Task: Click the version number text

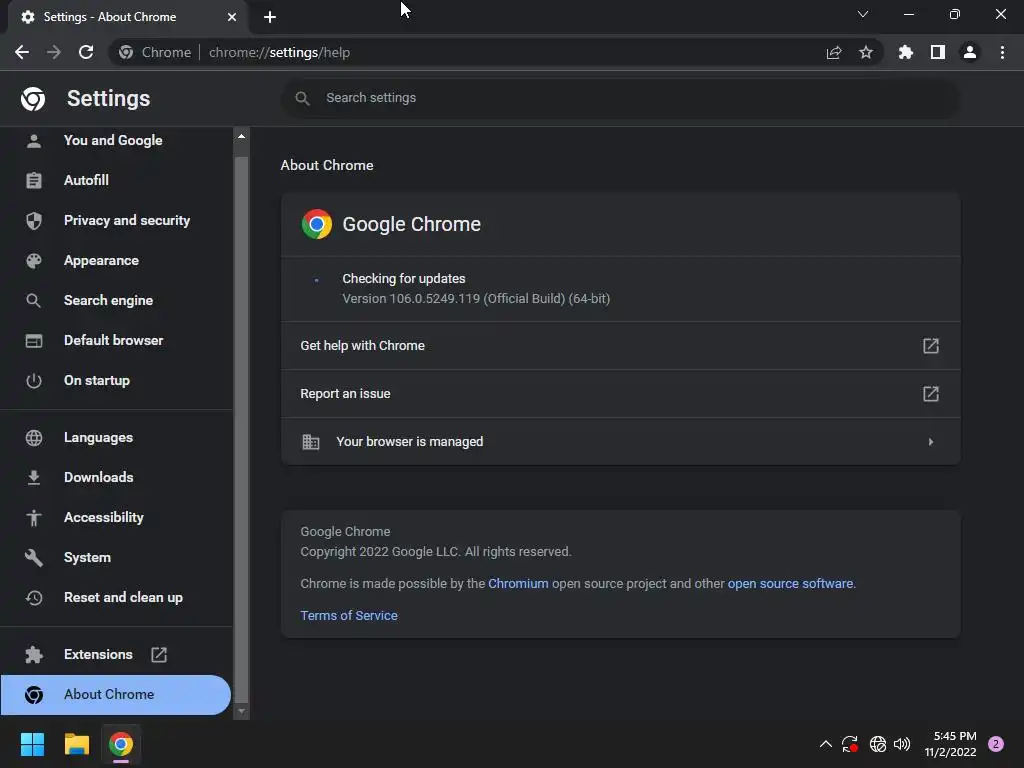Action: pyautogui.click(x=476, y=298)
